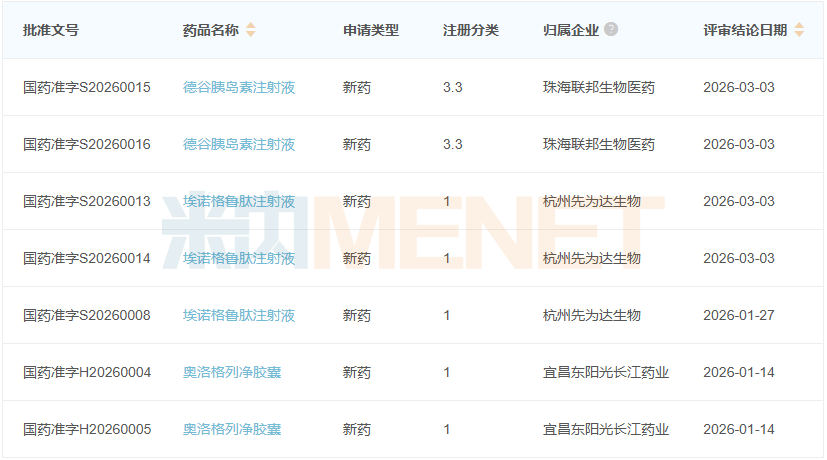Open 德谷胰岛素注射液 link in row S20260016
Viewport: 827px width, 460px height.
click(x=239, y=144)
